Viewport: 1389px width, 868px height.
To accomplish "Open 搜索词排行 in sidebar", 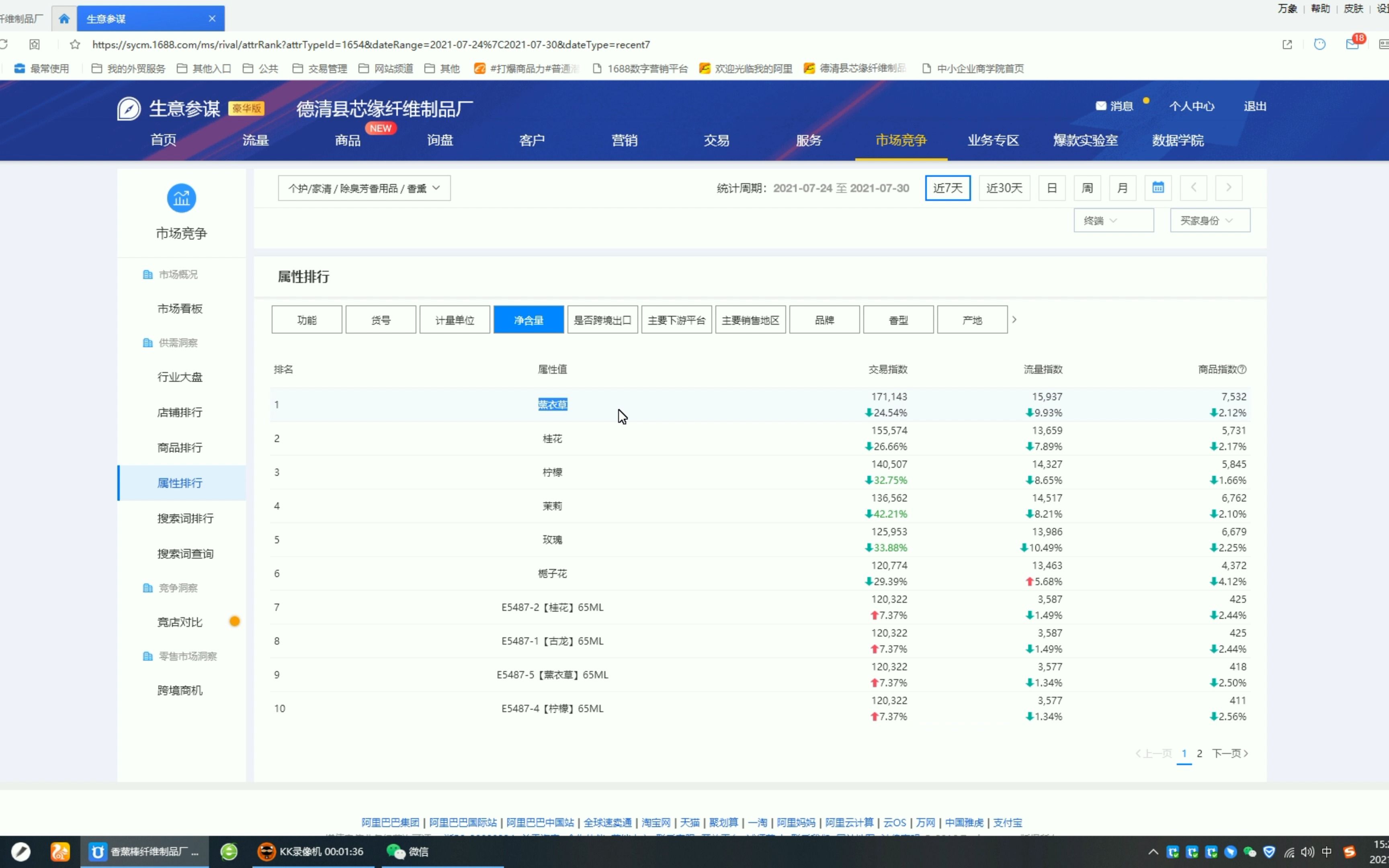I will pyautogui.click(x=185, y=518).
